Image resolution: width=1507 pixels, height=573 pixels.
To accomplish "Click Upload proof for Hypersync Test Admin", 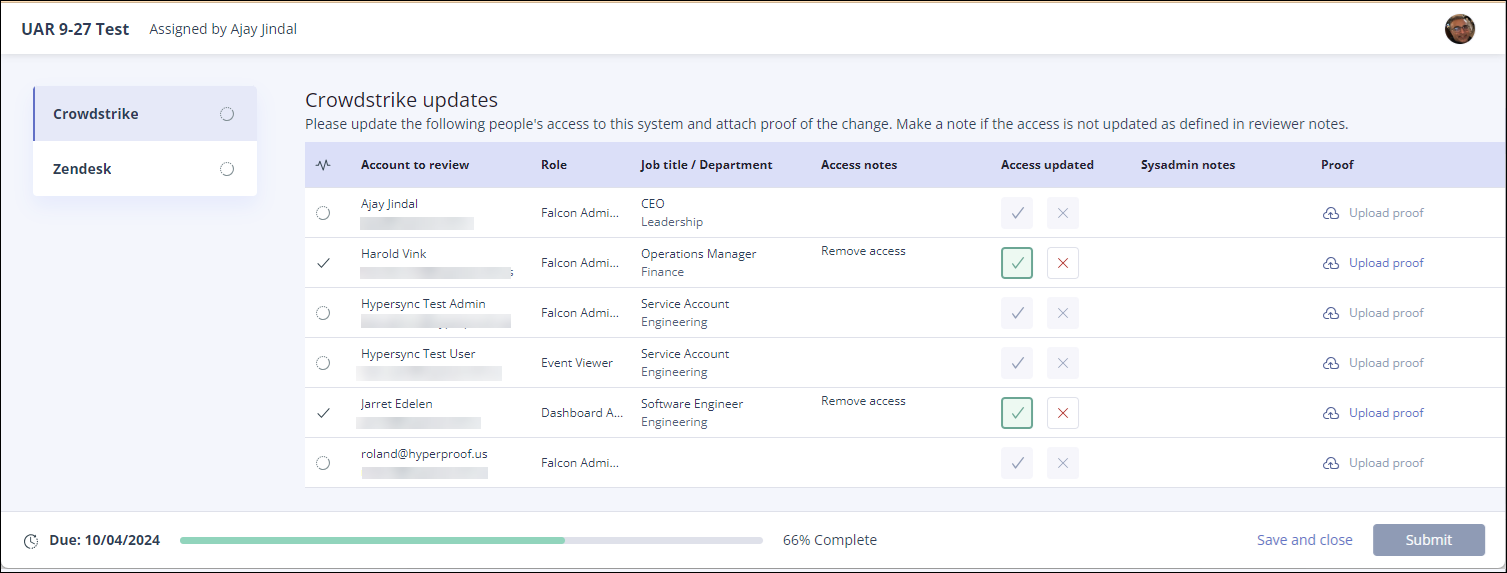I will (x=1386, y=313).
